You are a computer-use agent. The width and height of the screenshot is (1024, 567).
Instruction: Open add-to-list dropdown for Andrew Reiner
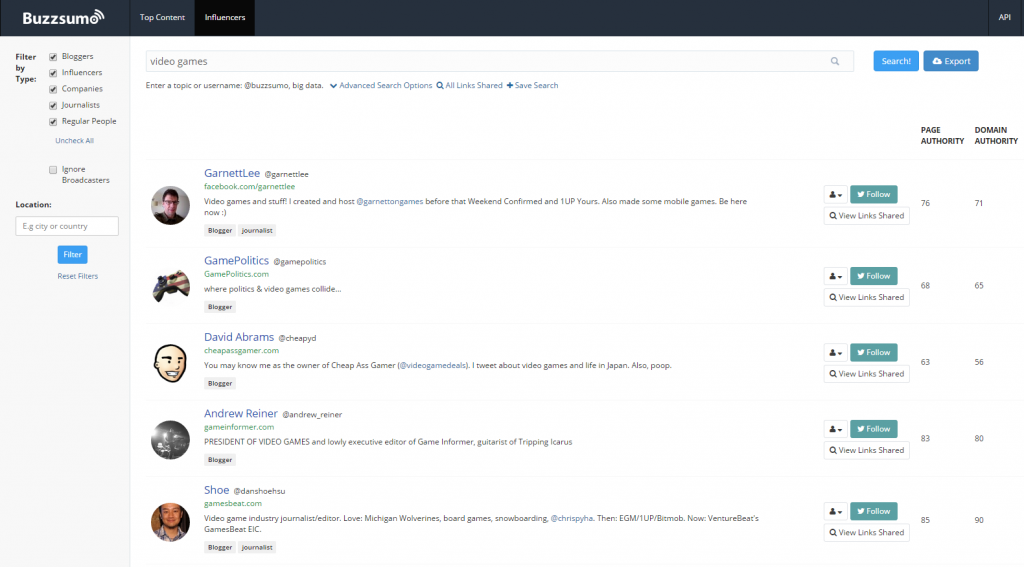(835, 429)
